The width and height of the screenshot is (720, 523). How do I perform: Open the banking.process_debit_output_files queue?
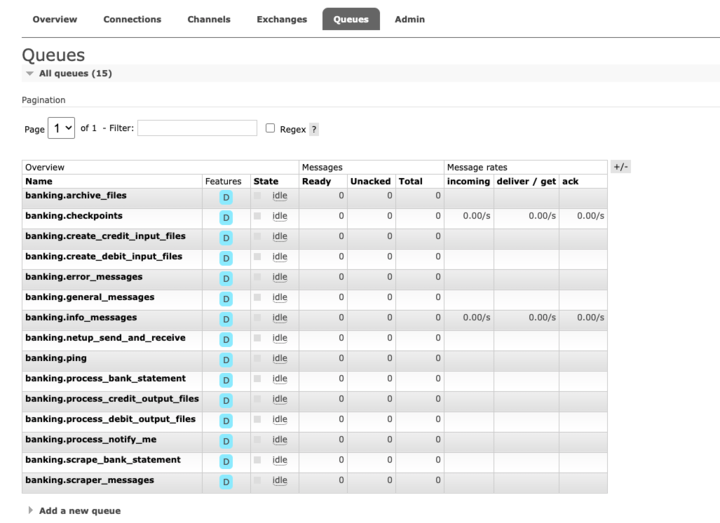point(111,419)
